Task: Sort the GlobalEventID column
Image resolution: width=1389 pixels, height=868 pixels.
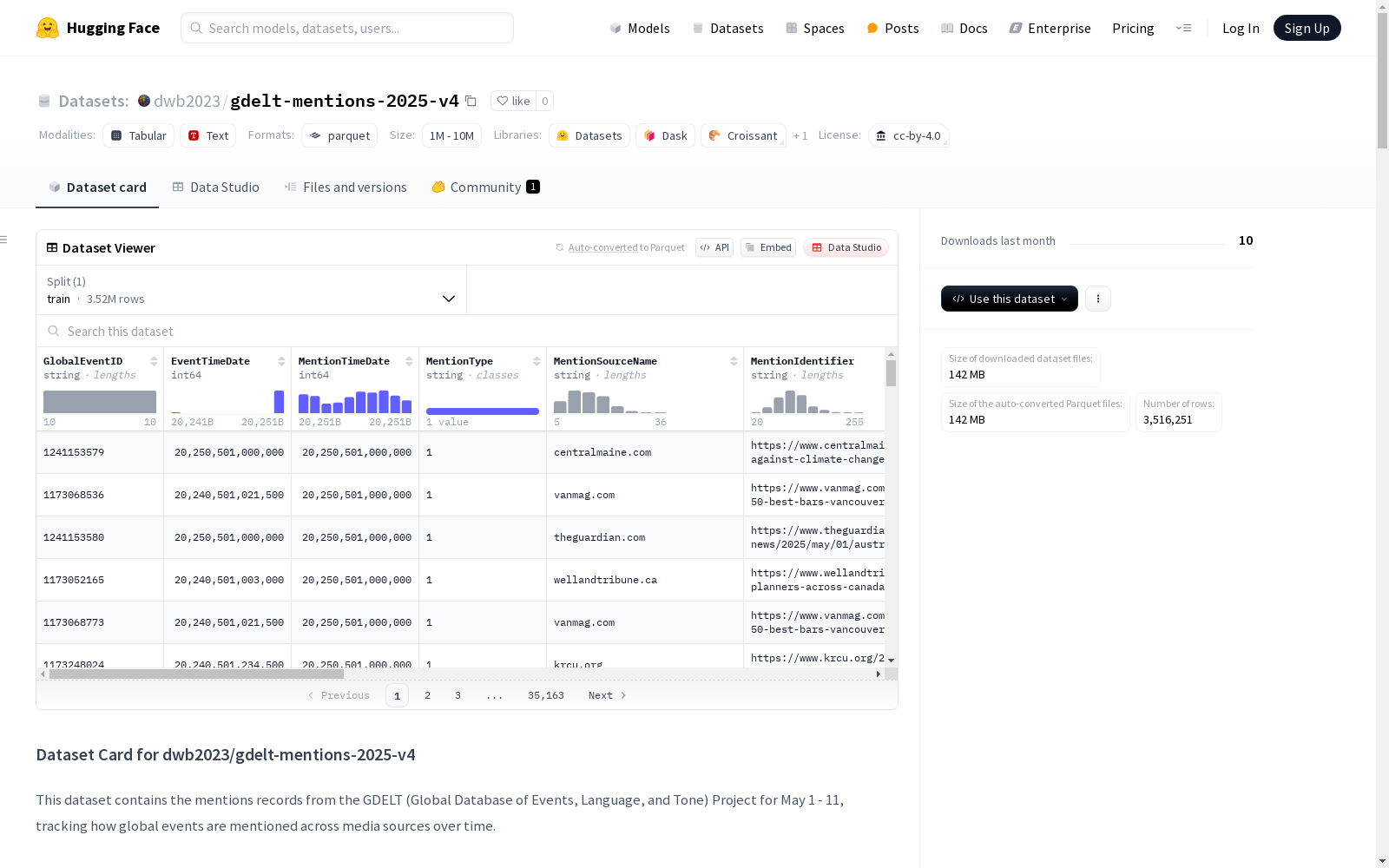Action: tap(154, 361)
